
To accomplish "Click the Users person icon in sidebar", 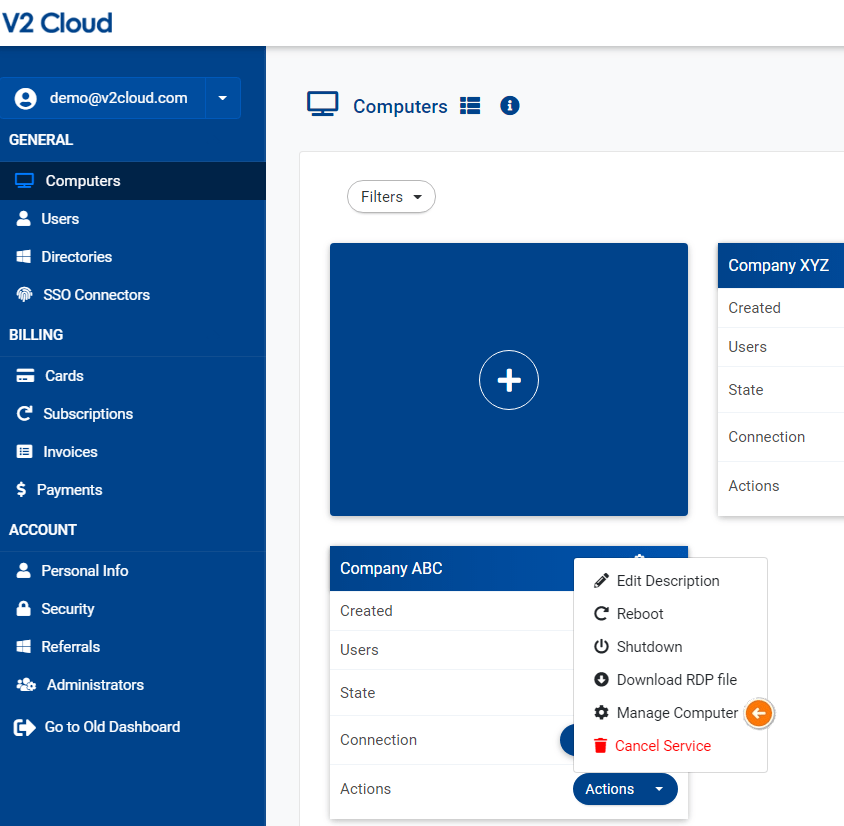I will [x=23, y=218].
